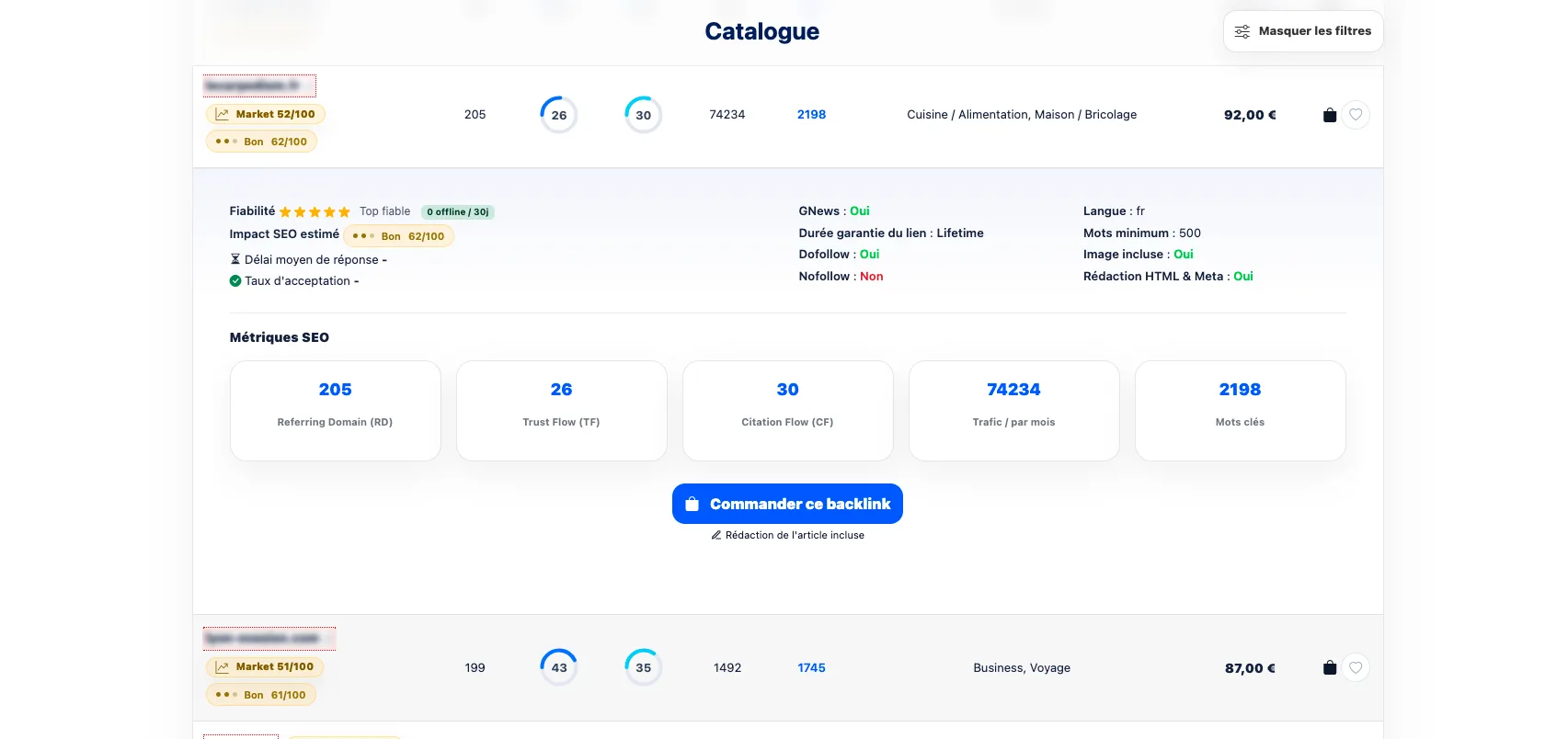Click the Masquer les filtres button
1568x739 pixels.
click(x=1302, y=31)
